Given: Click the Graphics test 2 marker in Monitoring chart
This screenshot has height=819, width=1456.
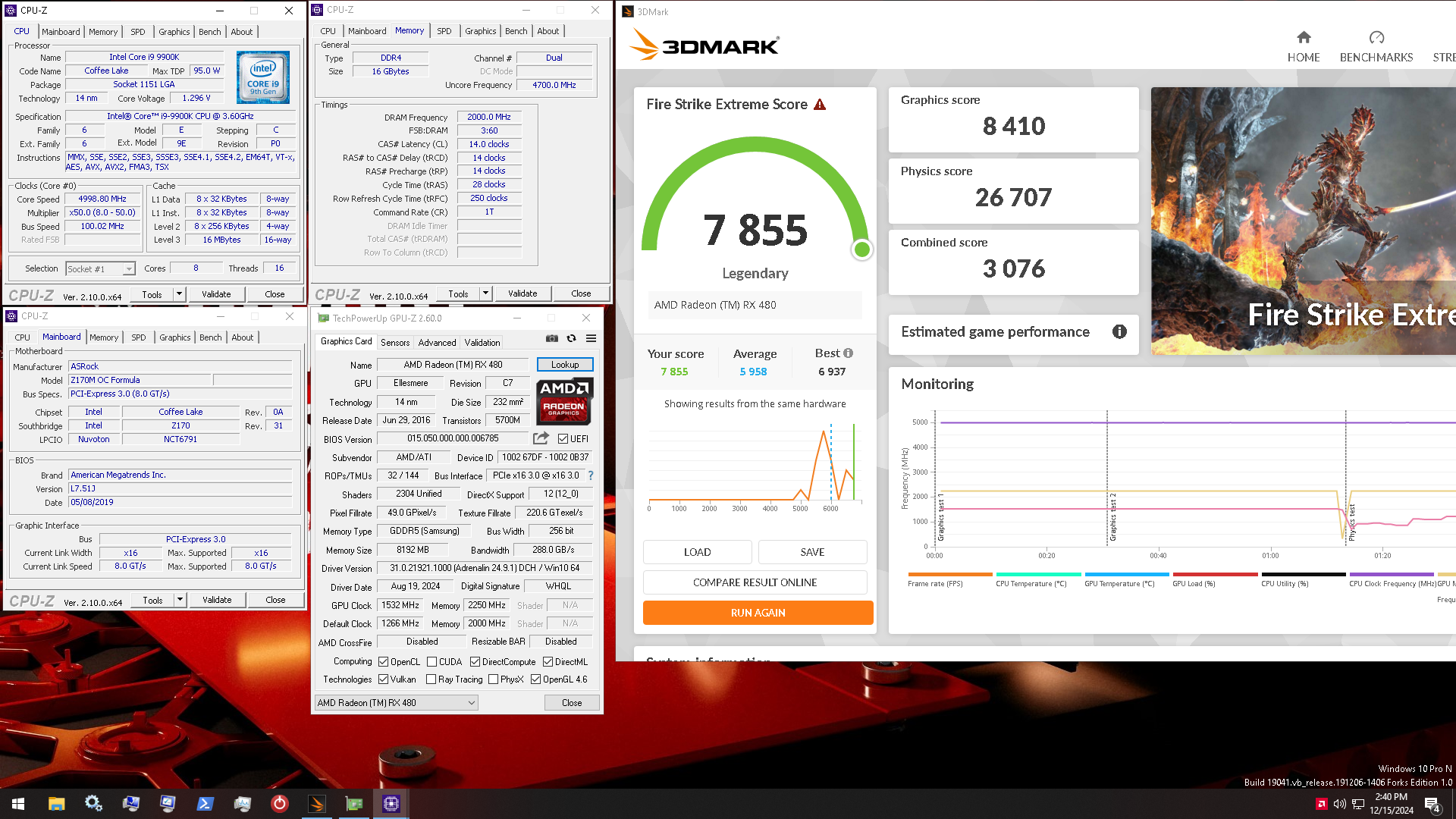Looking at the screenshot, I should pos(1112,517).
